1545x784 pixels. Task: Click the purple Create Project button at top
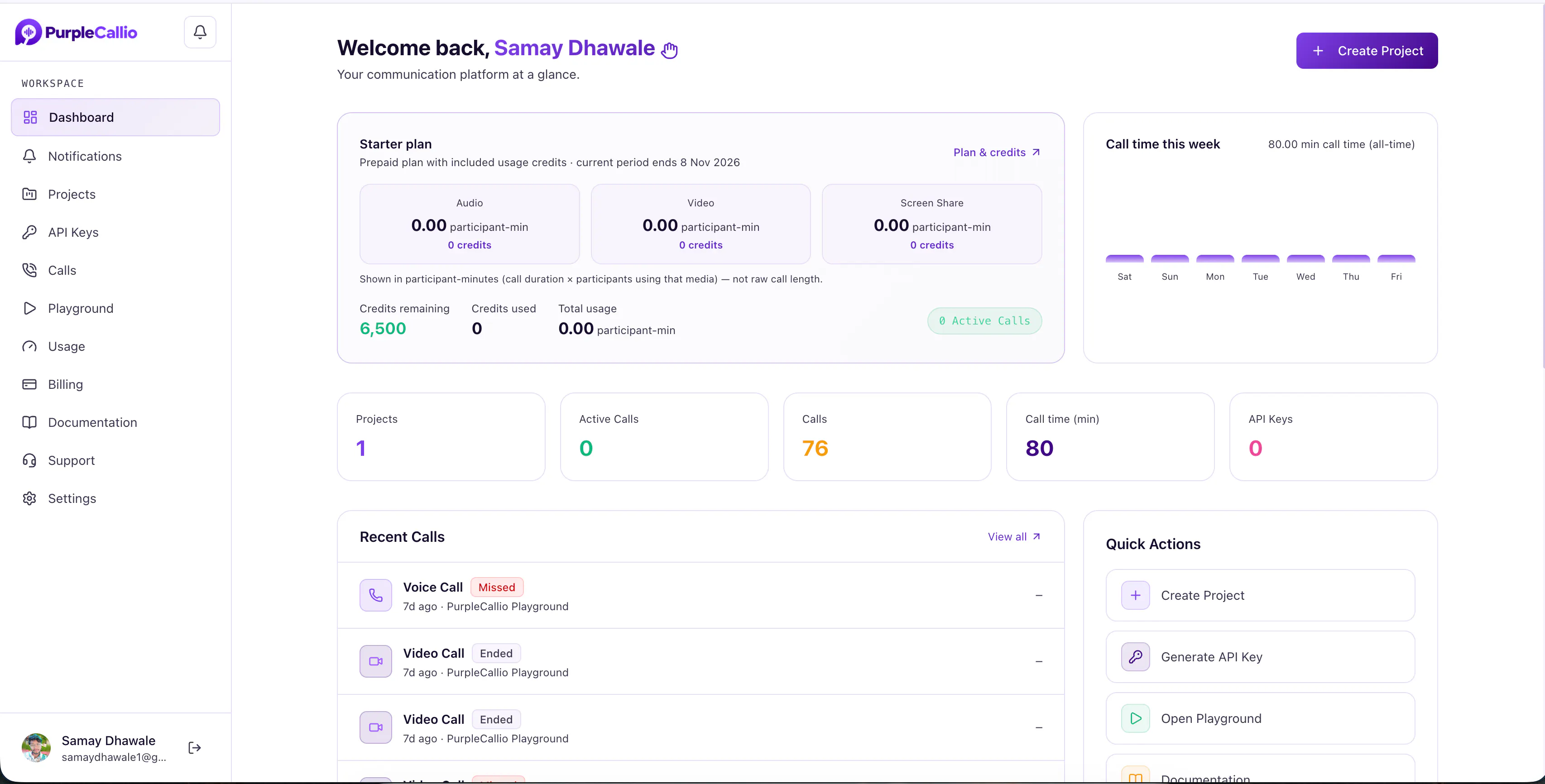(1367, 50)
